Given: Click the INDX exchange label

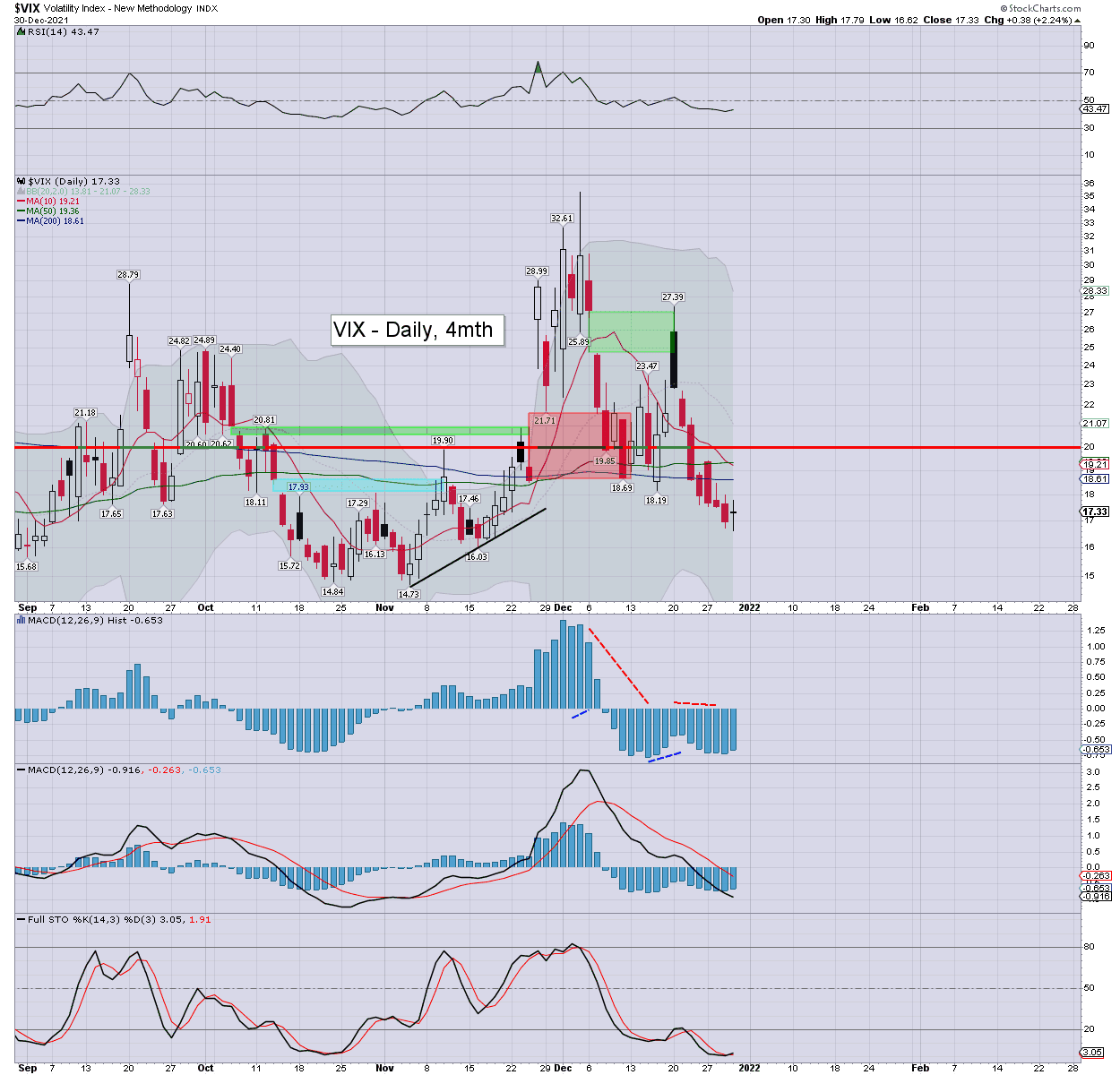Looking at the screenshot, I should pos(207,8).
